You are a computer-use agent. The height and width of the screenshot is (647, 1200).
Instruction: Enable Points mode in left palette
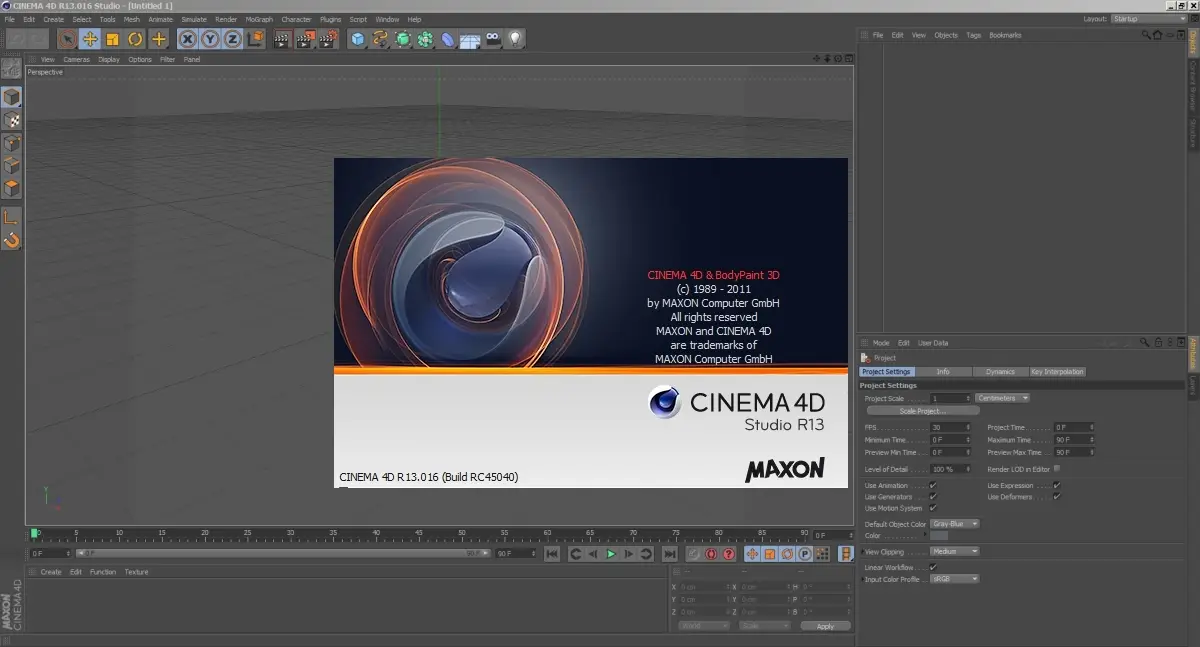11,143
